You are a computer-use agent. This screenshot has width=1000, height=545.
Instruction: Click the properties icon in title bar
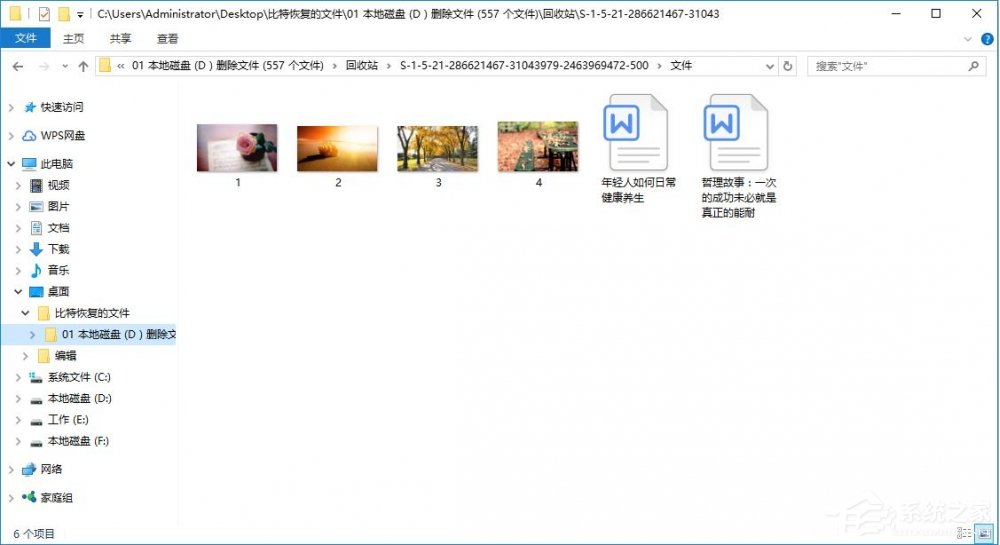click(43, 14)
